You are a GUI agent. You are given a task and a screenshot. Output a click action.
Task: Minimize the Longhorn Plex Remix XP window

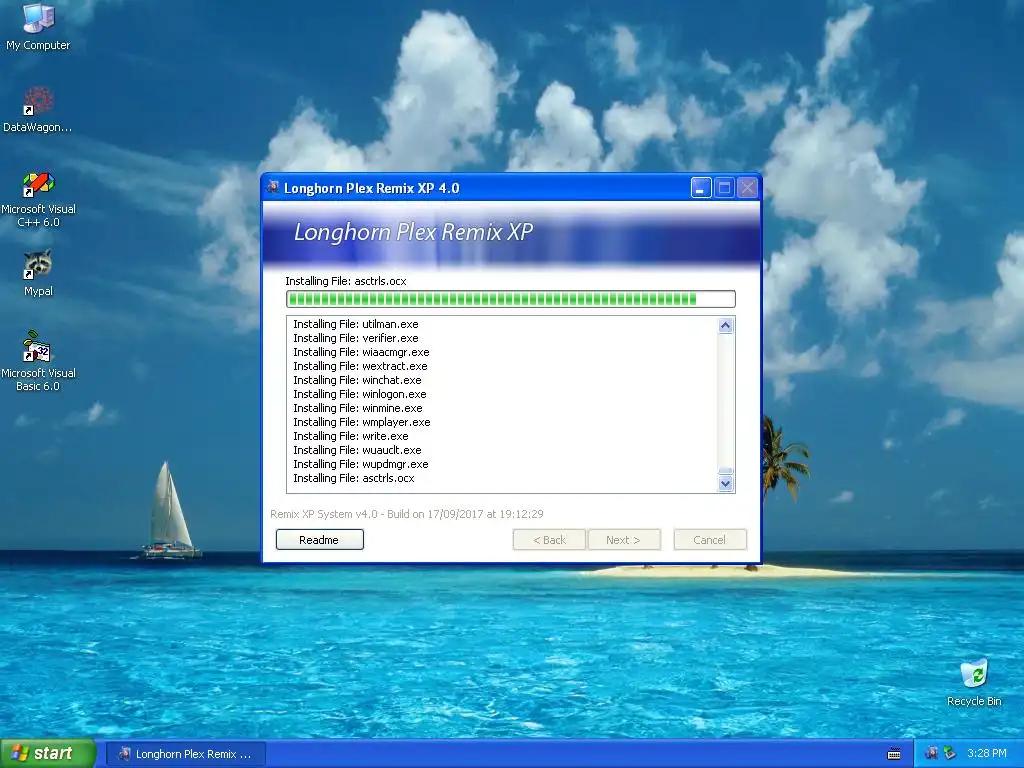(x=701, y=188)
